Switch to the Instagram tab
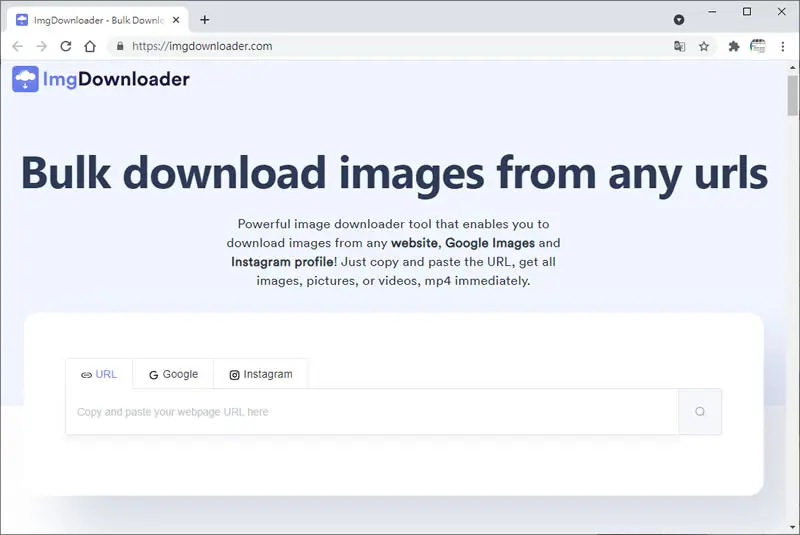The height and width of the screenshot is (535, 800). click(x=261, y=374)
